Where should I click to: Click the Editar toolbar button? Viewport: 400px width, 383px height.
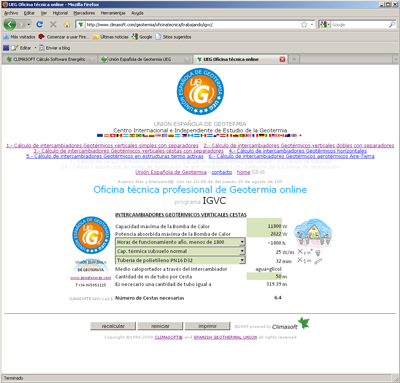tap(22, 48)
